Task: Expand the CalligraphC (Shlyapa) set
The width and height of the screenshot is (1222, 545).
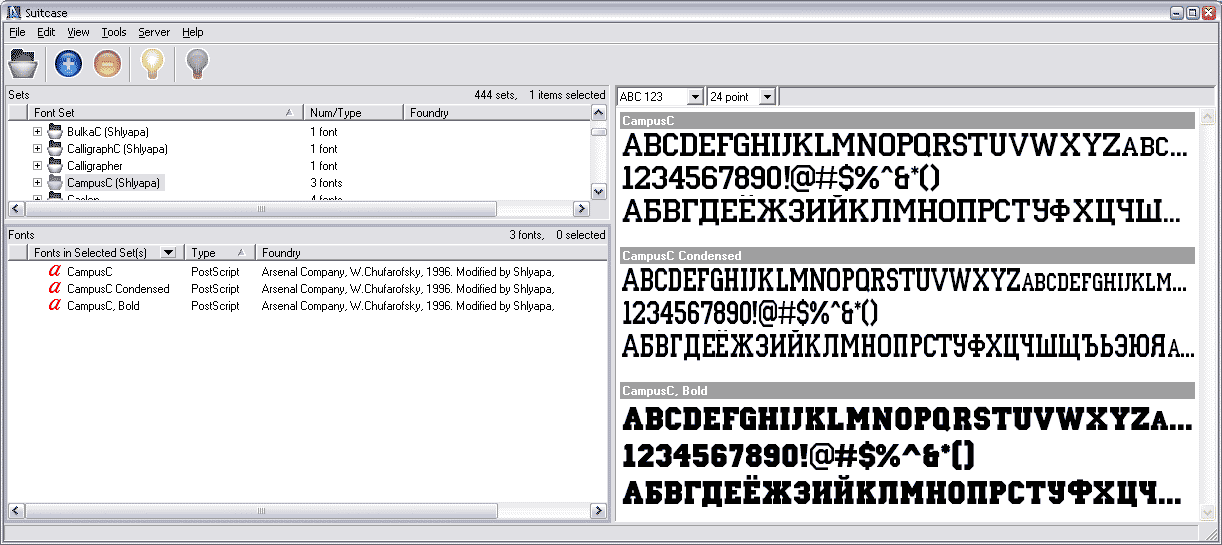Action: [37, 149]
